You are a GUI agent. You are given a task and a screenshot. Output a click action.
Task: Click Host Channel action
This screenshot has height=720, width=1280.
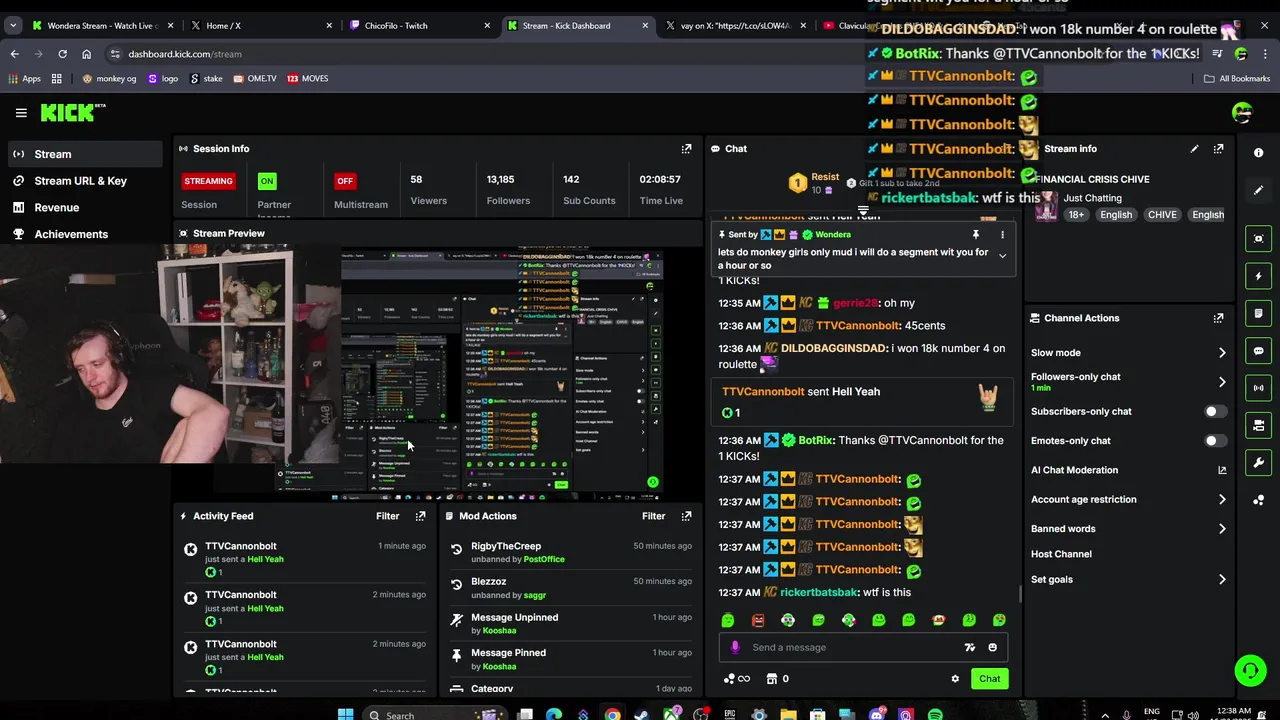pyautogui.click(x=1061, y=554)
